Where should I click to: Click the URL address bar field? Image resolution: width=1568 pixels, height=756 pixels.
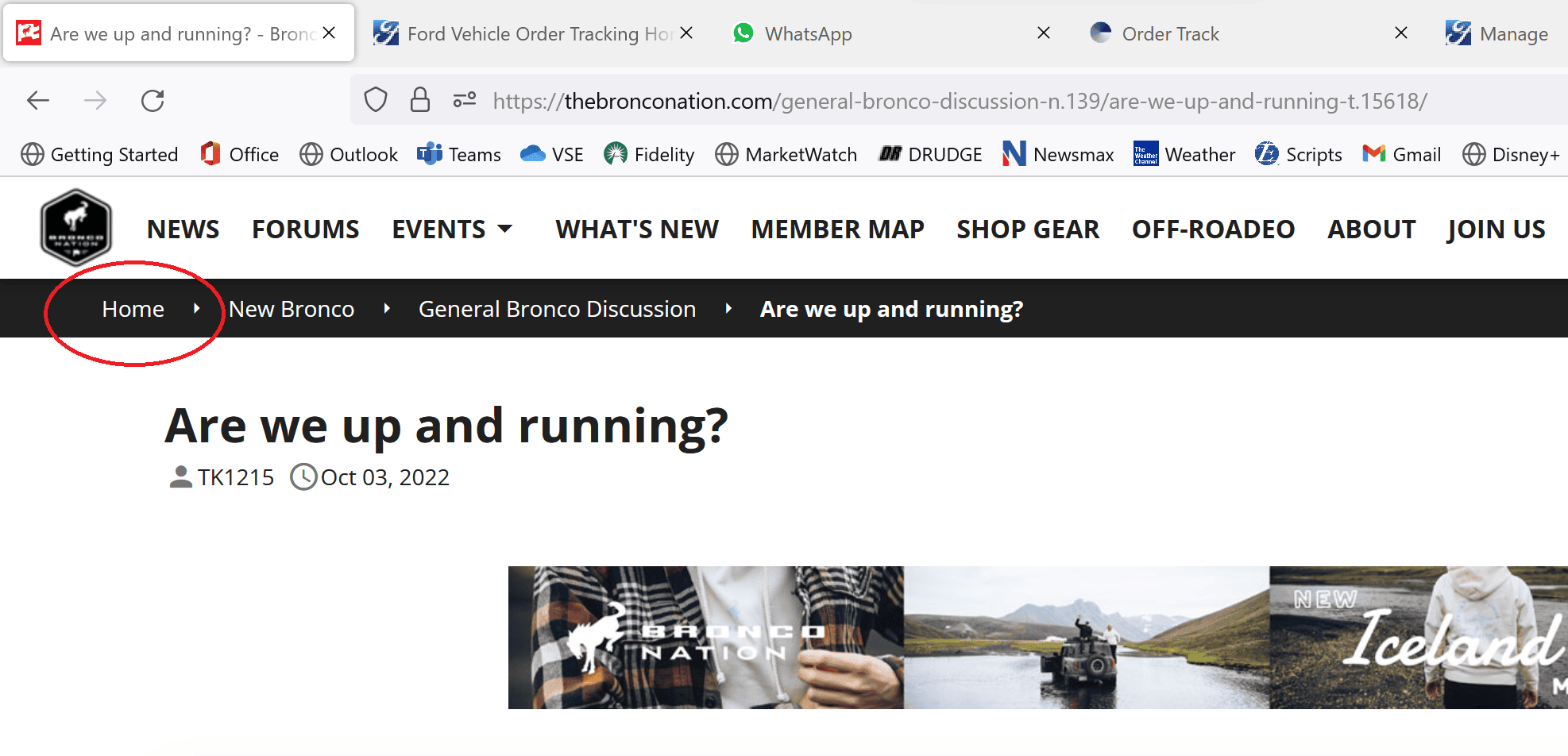pos(960,101)
